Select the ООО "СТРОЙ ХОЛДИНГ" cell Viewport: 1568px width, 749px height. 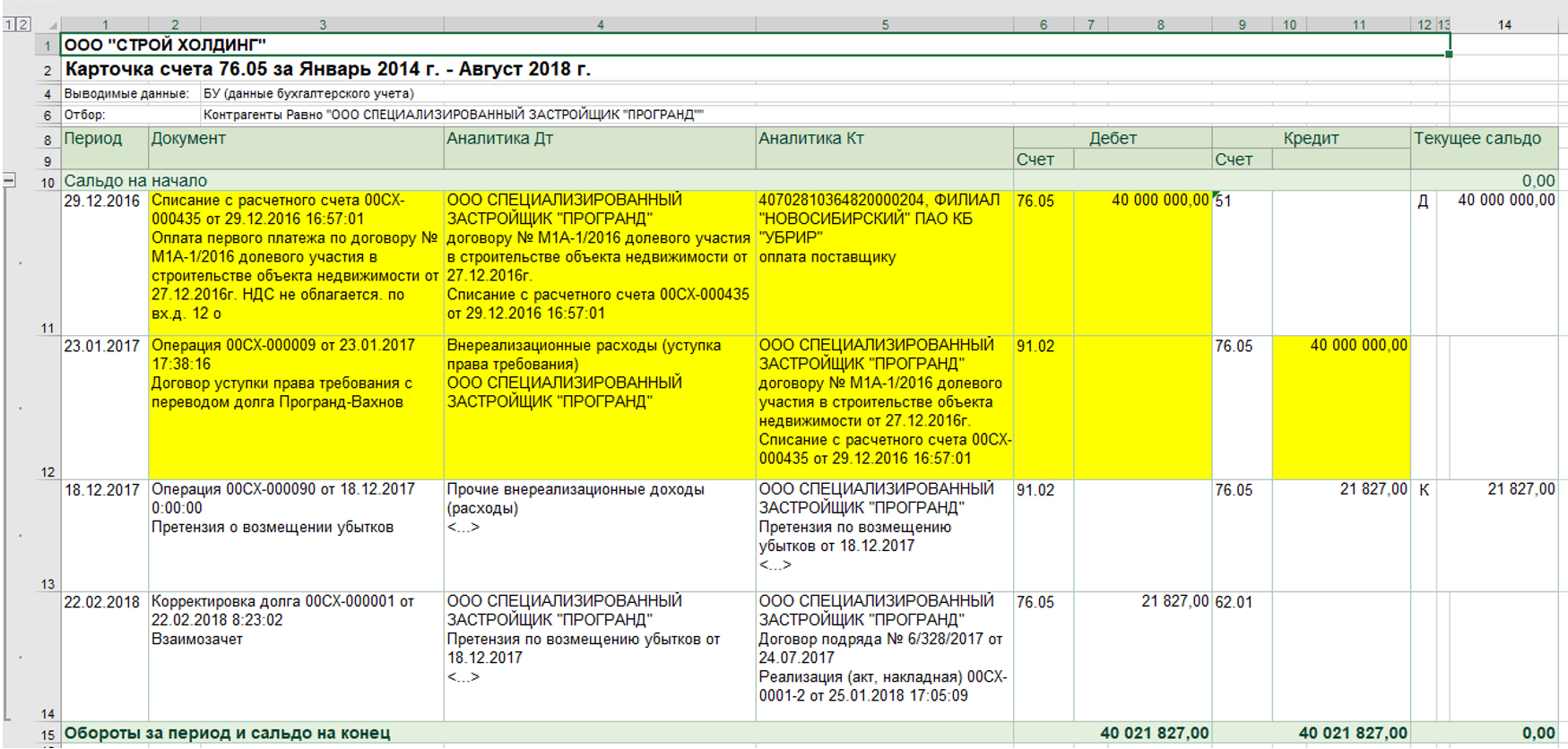point(755,44)
